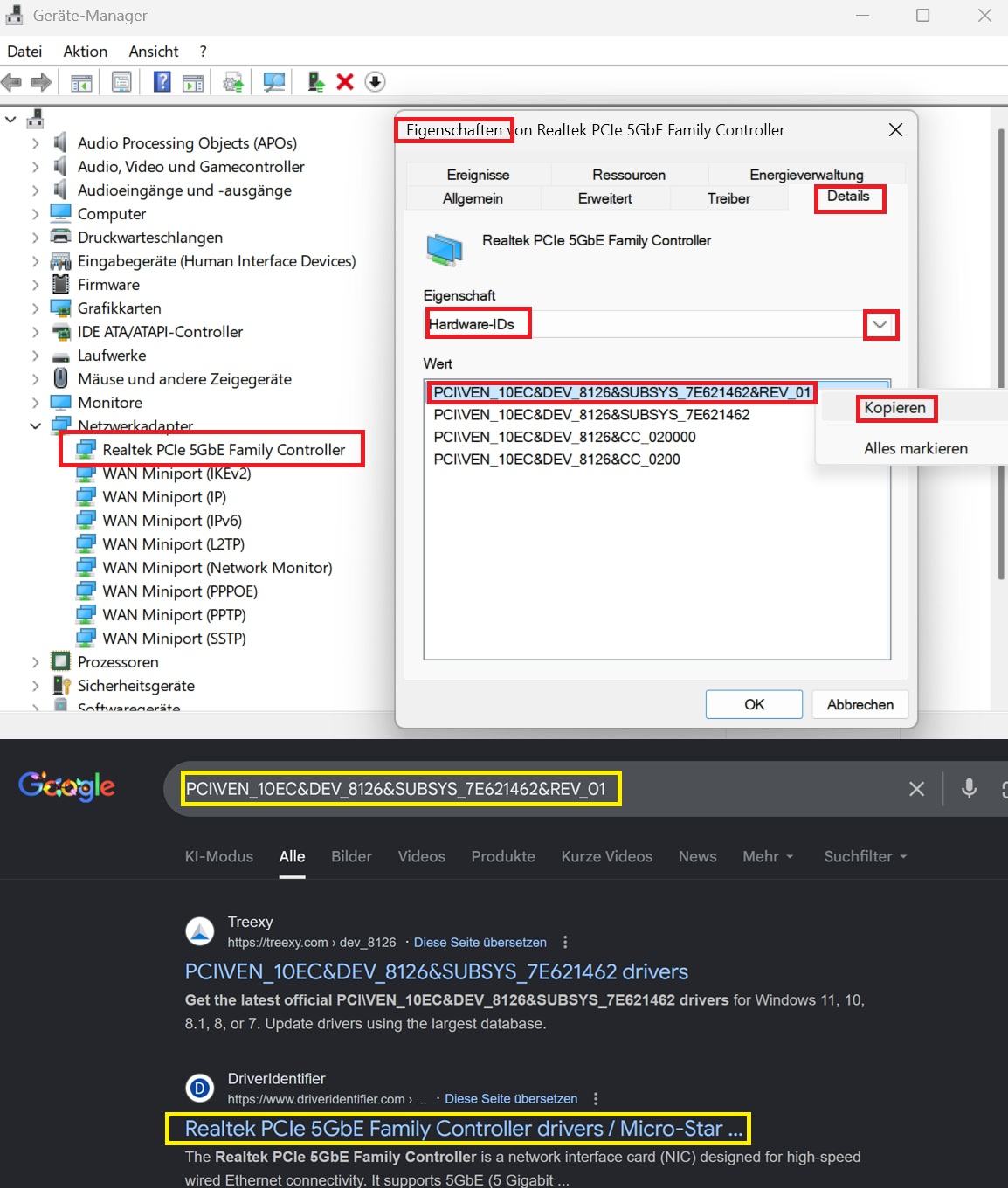Click the Update driver toolbar icon
This screenshot has height=1189, width=1008.
(x=233, y=82)
